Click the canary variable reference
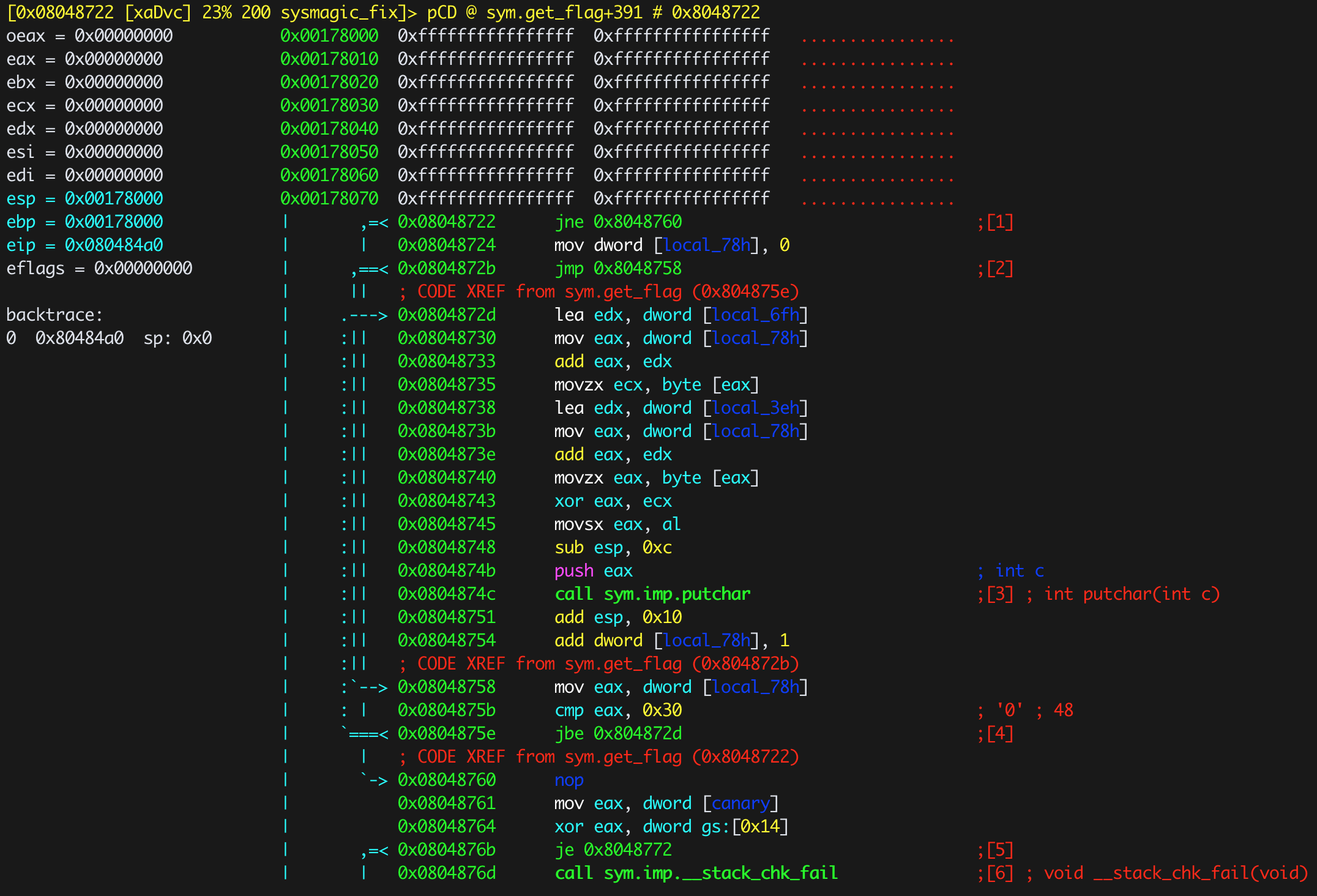 [741, 804]
